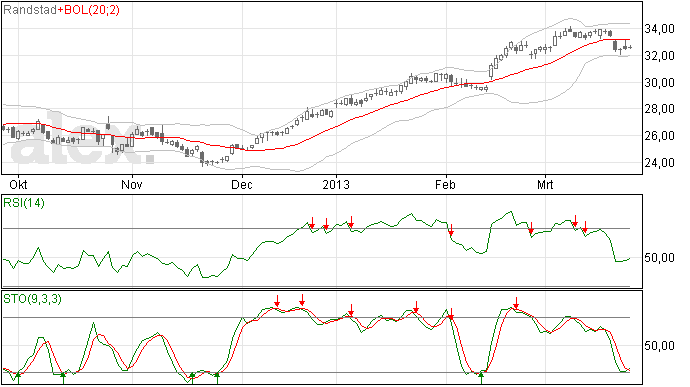Viewport: 690px width, 387px height.
Task: Click the 28,00 price axis label
Action: [x=659, y=109]
